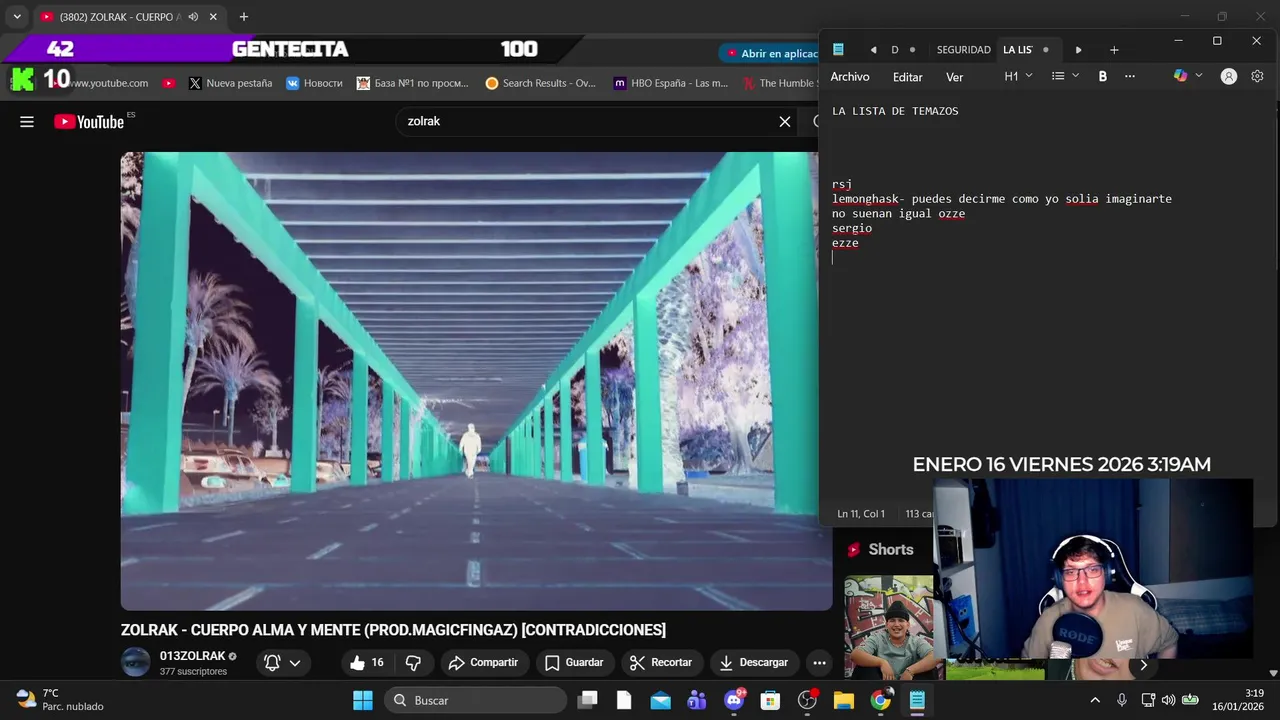Select the LA LIS Notepad tab
Image resolution: width=1280 pixels, height=720 pixels.
point(1027,50)
